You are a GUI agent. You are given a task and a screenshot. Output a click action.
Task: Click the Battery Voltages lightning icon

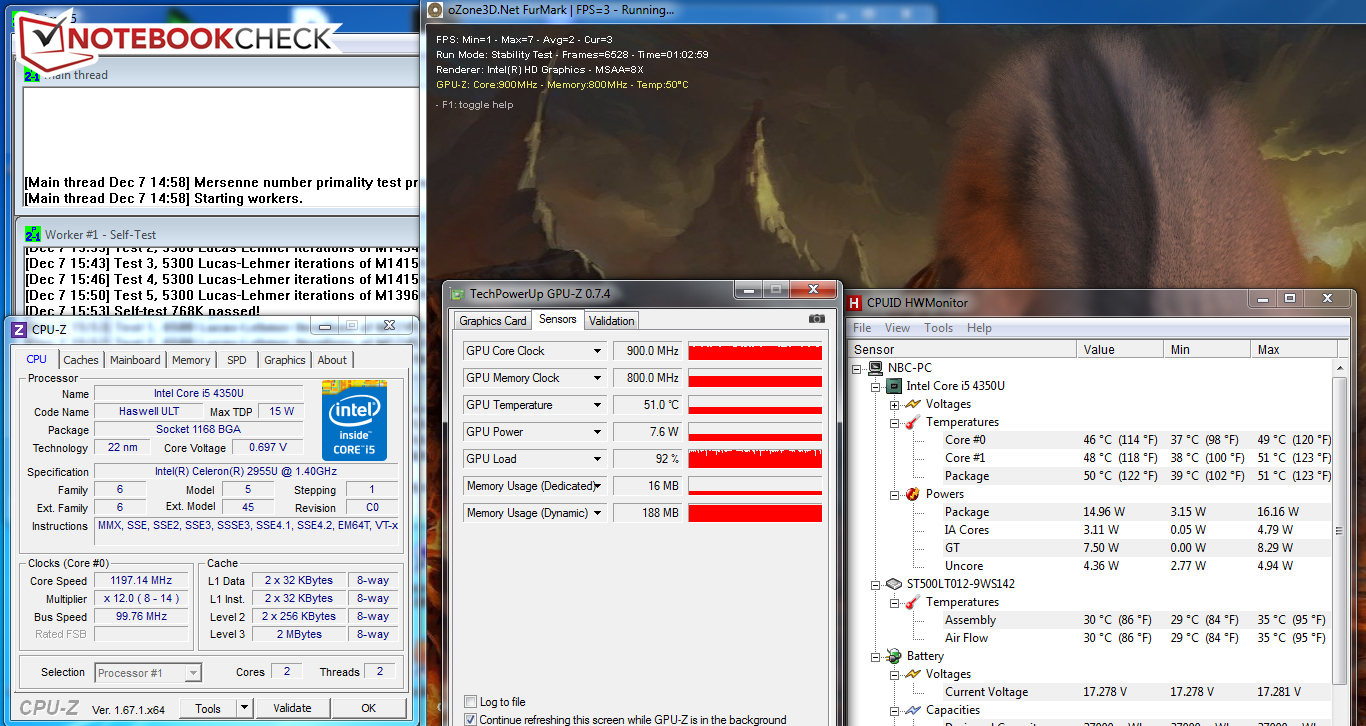[x=912, y=674]
